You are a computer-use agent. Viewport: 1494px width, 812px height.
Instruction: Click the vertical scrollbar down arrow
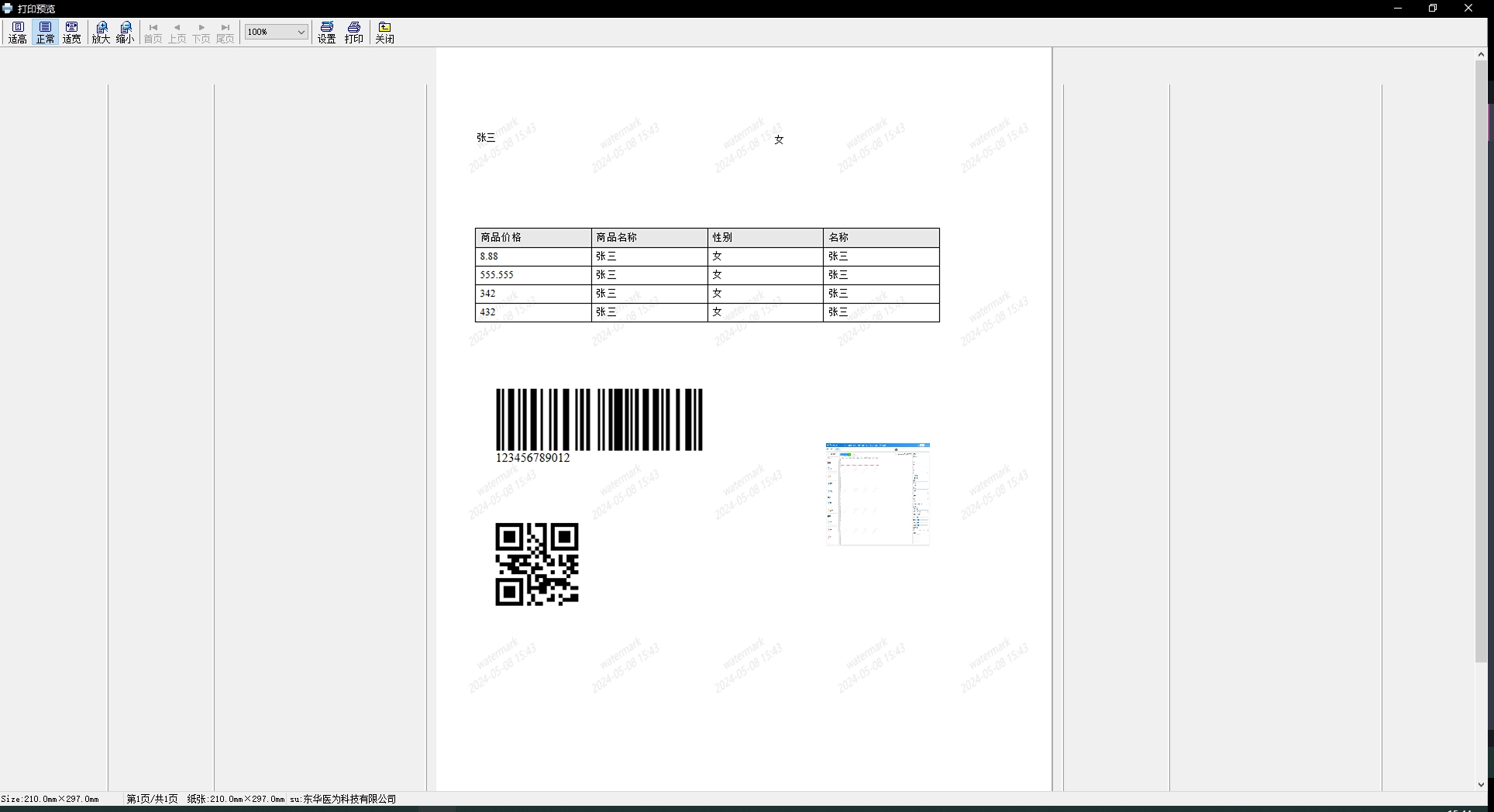1481,784
